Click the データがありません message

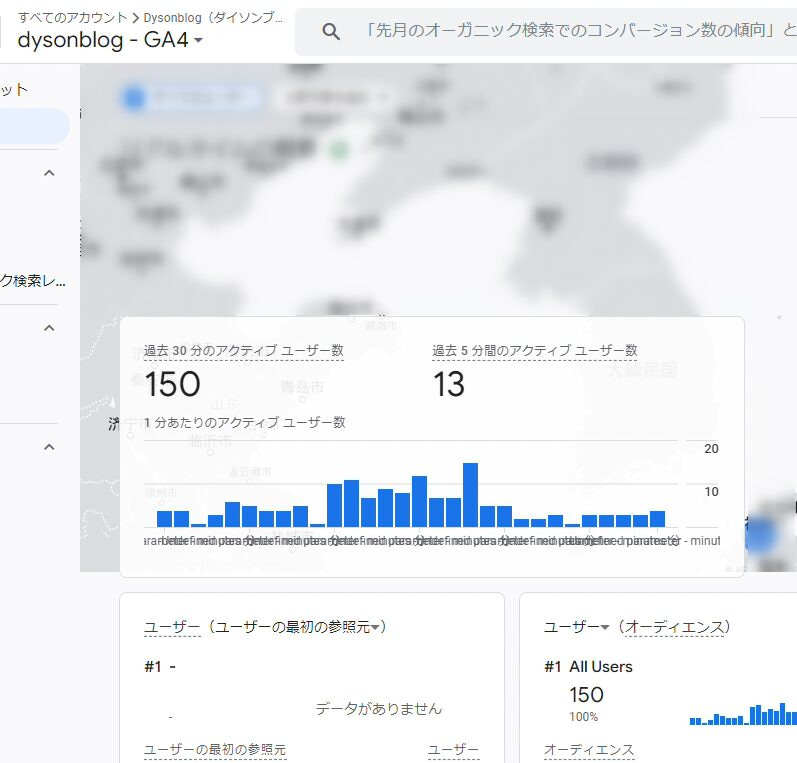pyautogui.click(x=379, y=709)
